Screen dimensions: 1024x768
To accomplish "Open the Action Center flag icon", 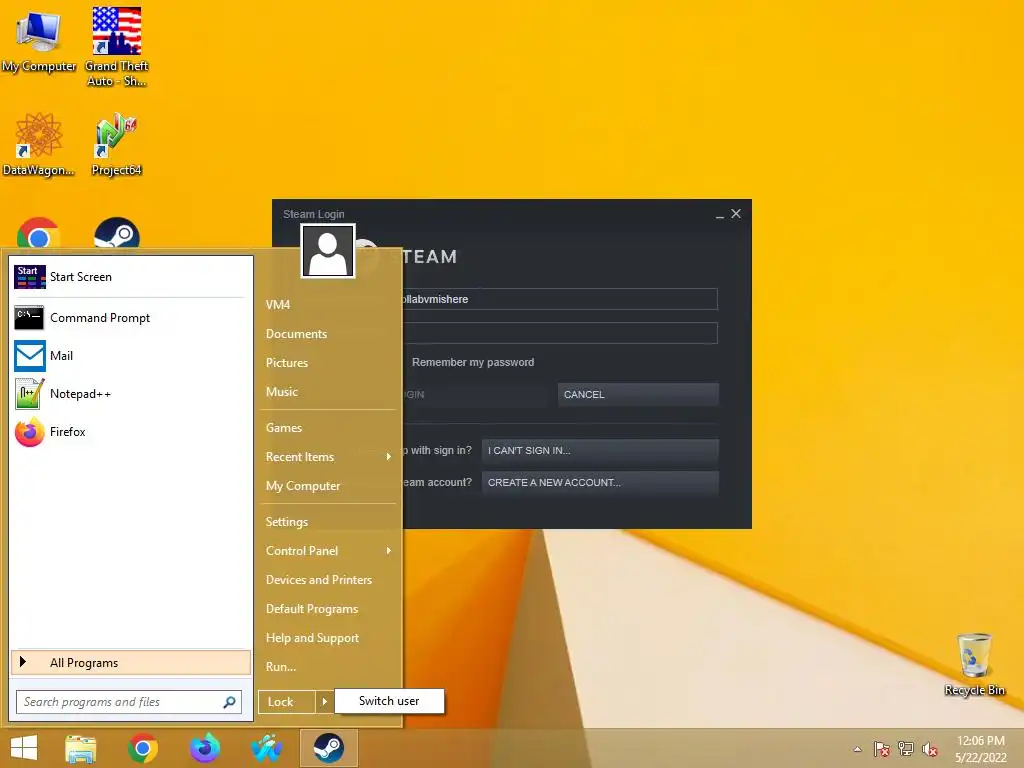I will (881, 749).
